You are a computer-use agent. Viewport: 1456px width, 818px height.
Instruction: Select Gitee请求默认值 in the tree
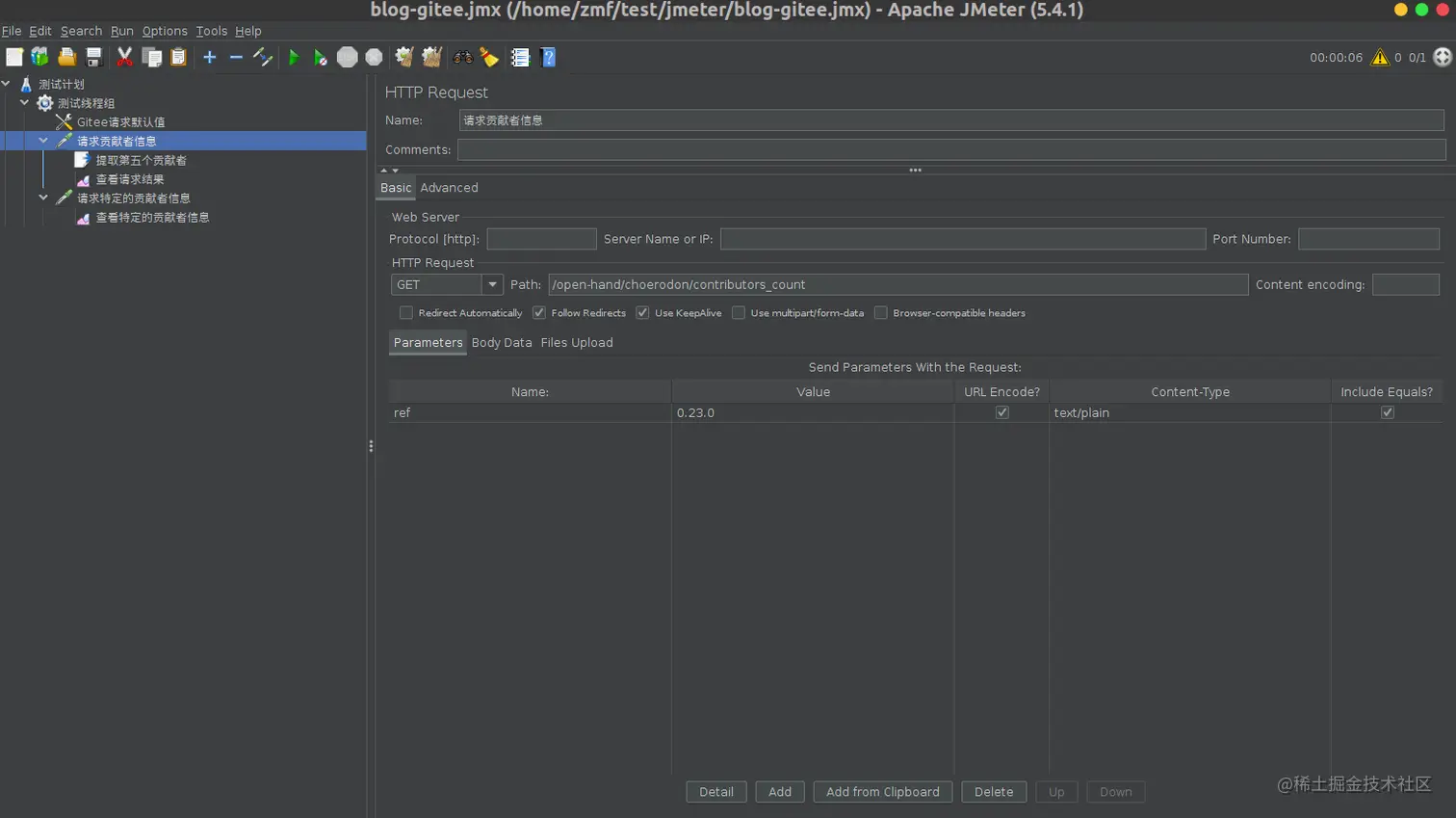tap(120, 122)
